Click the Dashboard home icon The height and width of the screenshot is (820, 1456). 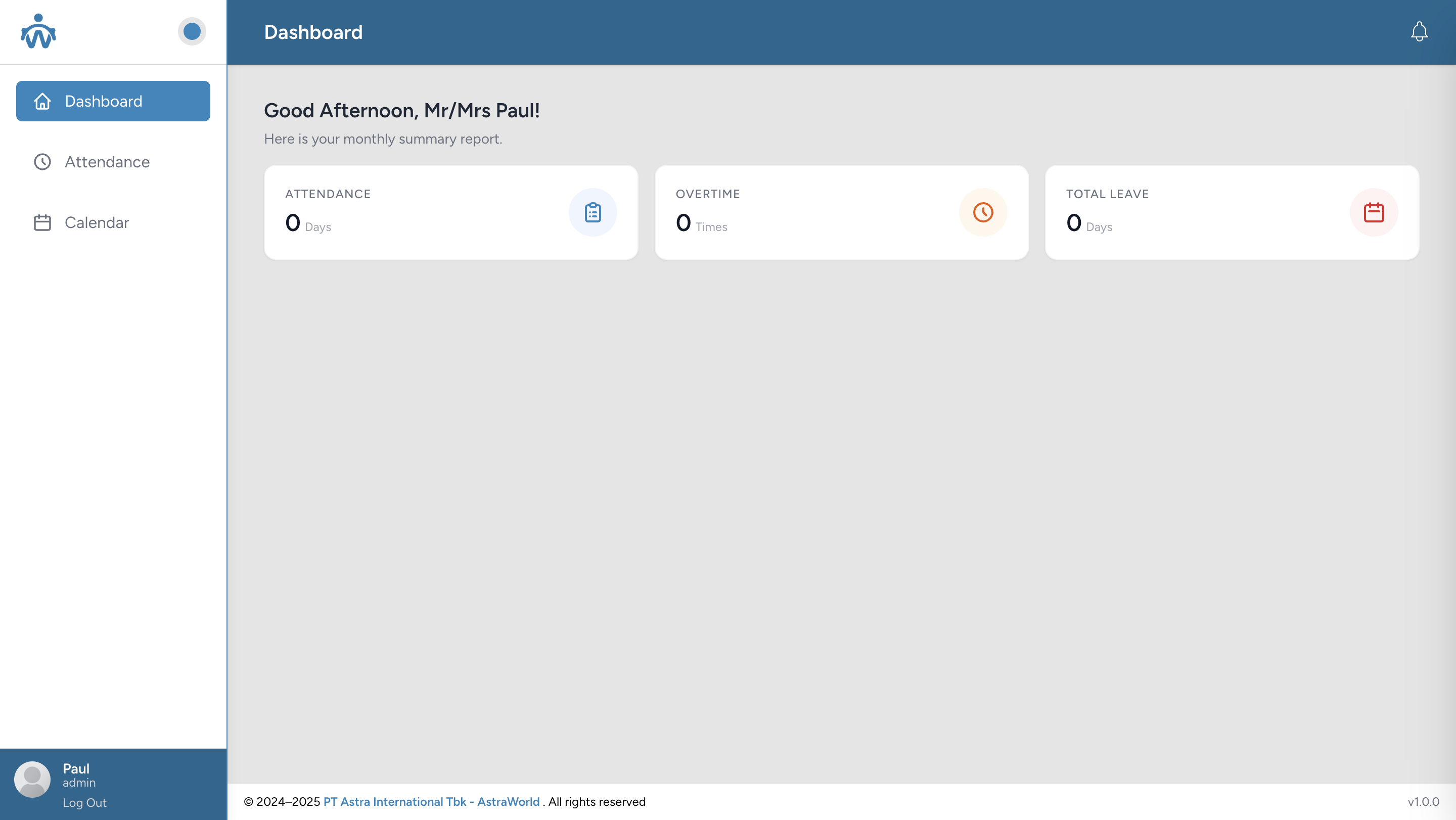coord(42,101)
